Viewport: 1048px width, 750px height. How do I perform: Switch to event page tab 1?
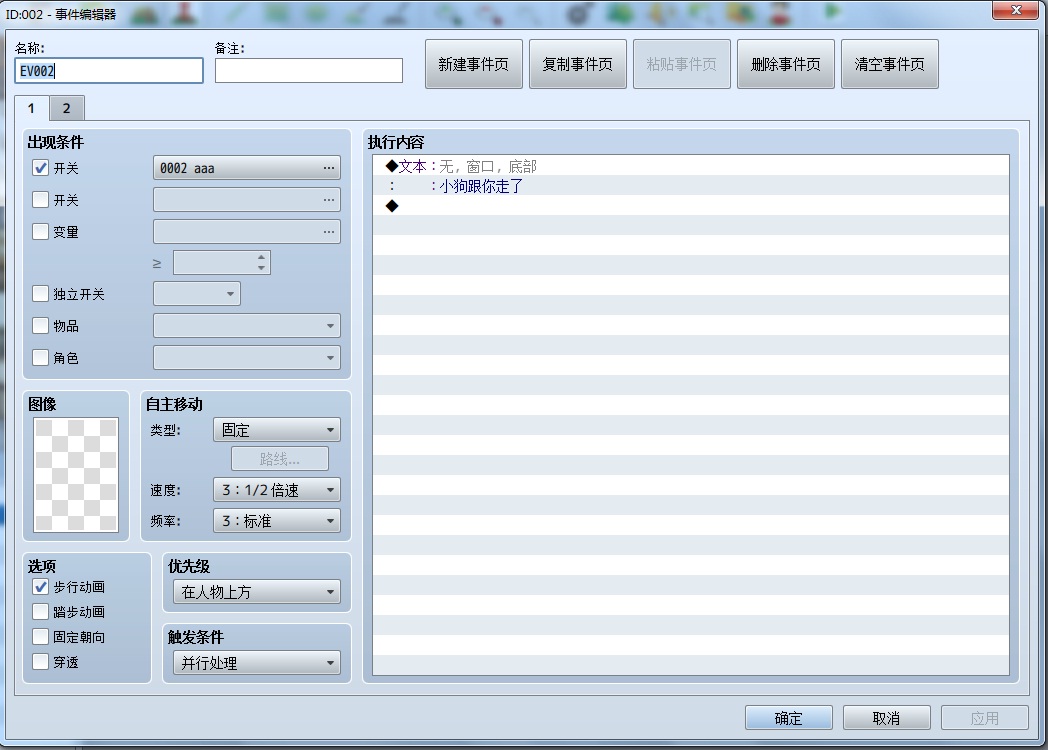pyautogui.click(x=31, y=108)
